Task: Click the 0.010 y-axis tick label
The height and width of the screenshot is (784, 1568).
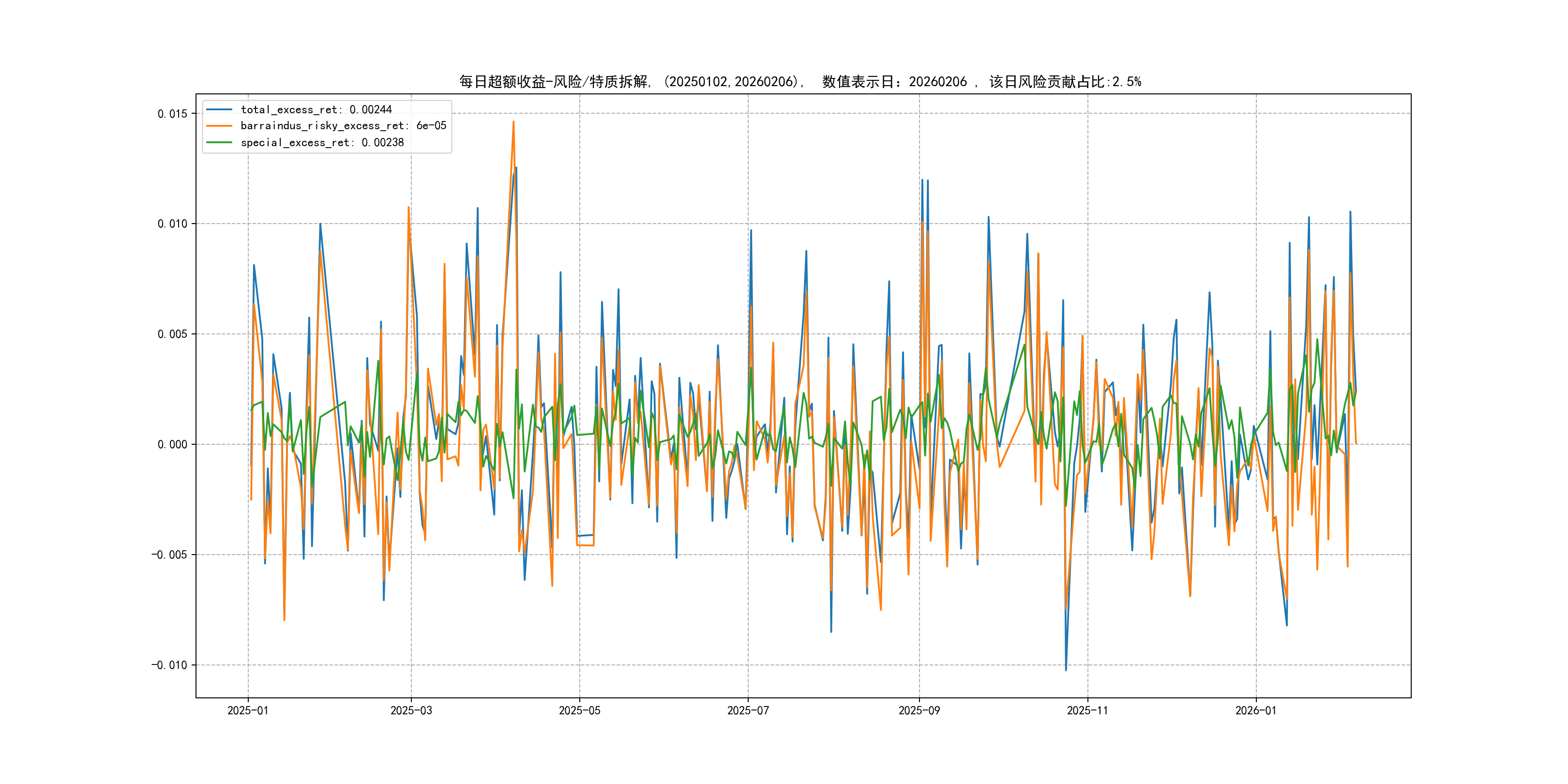Action: [x=172, y=224]
